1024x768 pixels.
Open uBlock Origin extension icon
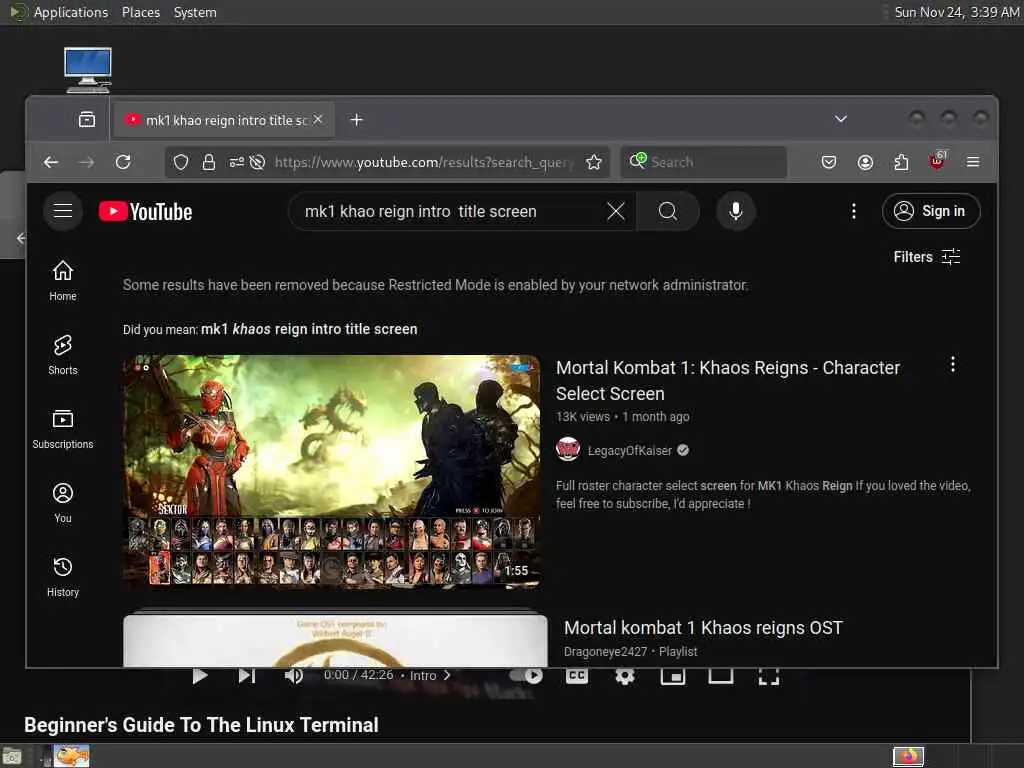coord(937,161)
